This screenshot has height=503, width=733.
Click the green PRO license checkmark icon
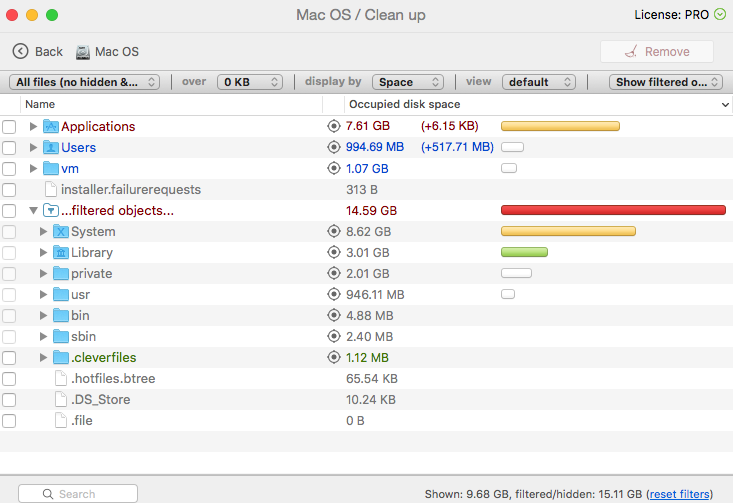(x=720, y=14)
